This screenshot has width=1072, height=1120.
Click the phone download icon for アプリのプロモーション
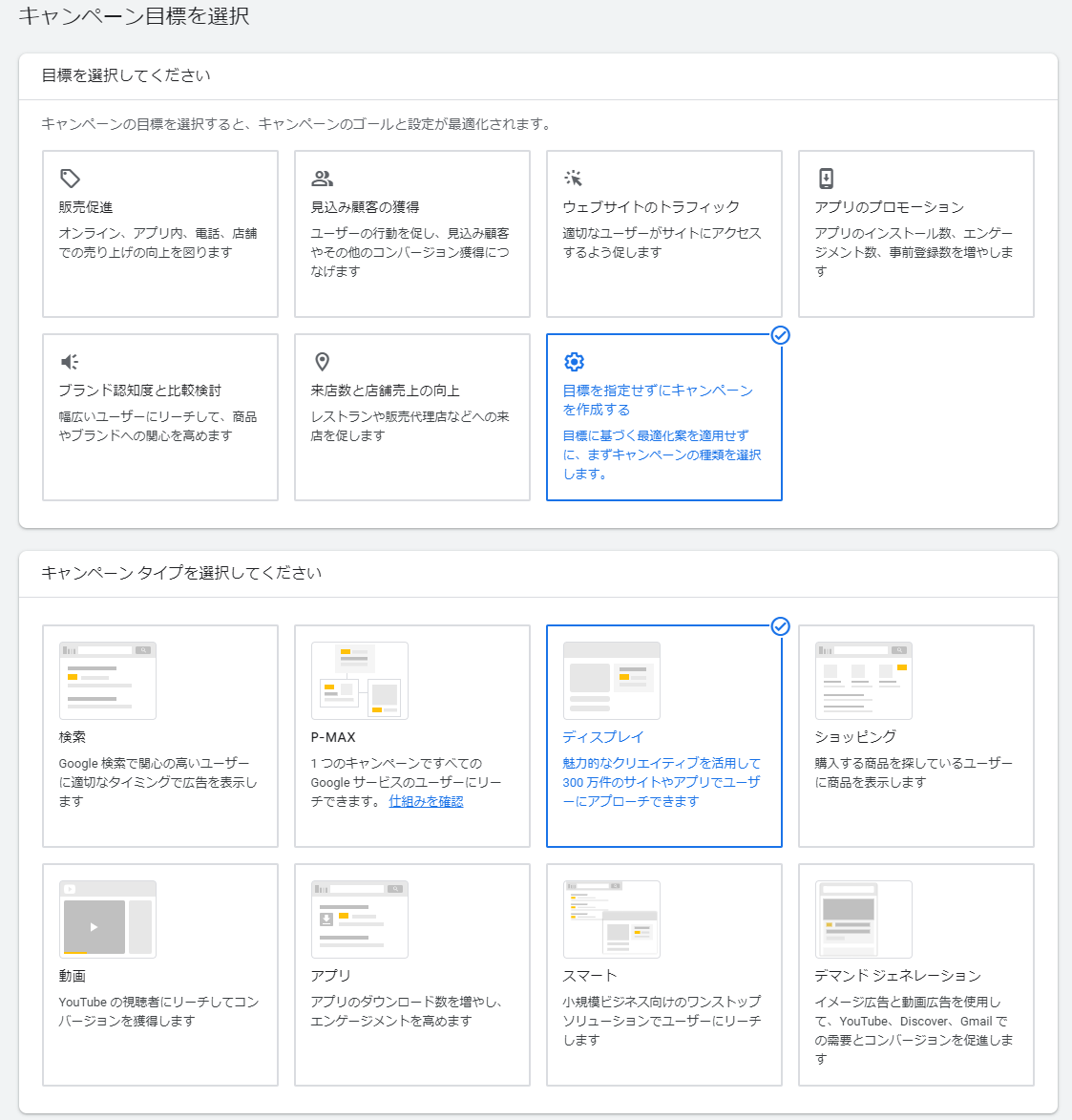pos(825,177)
